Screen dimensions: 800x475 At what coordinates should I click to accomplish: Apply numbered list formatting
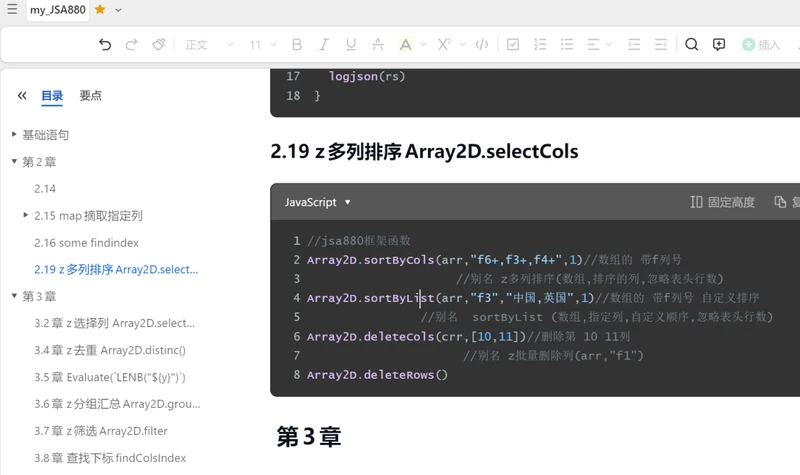click(540, 45)
